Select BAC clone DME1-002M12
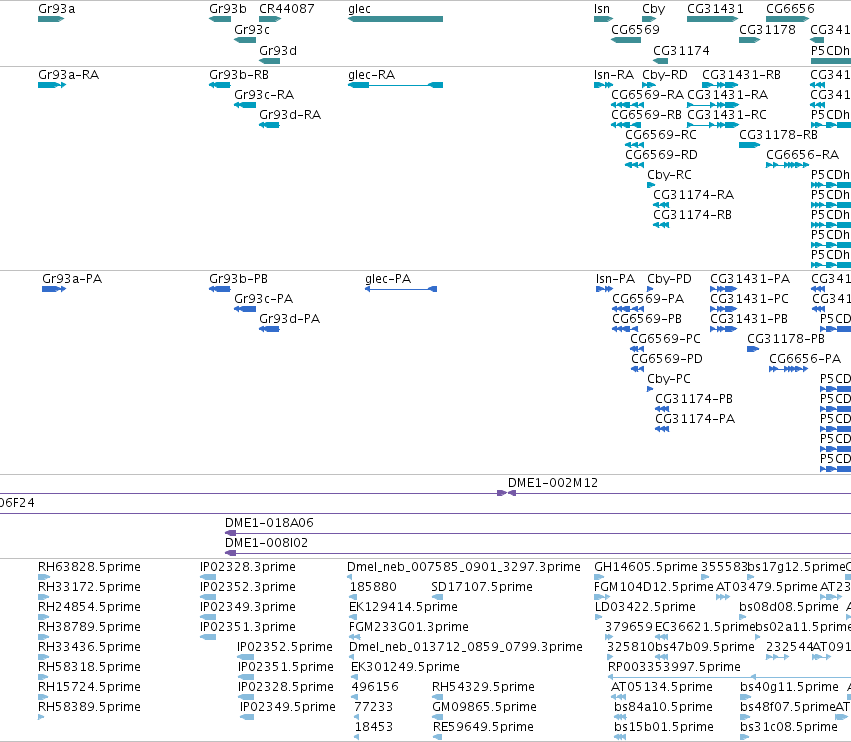Screen dimensions: 851x742 pyautogui.click(x=552, y=483)
